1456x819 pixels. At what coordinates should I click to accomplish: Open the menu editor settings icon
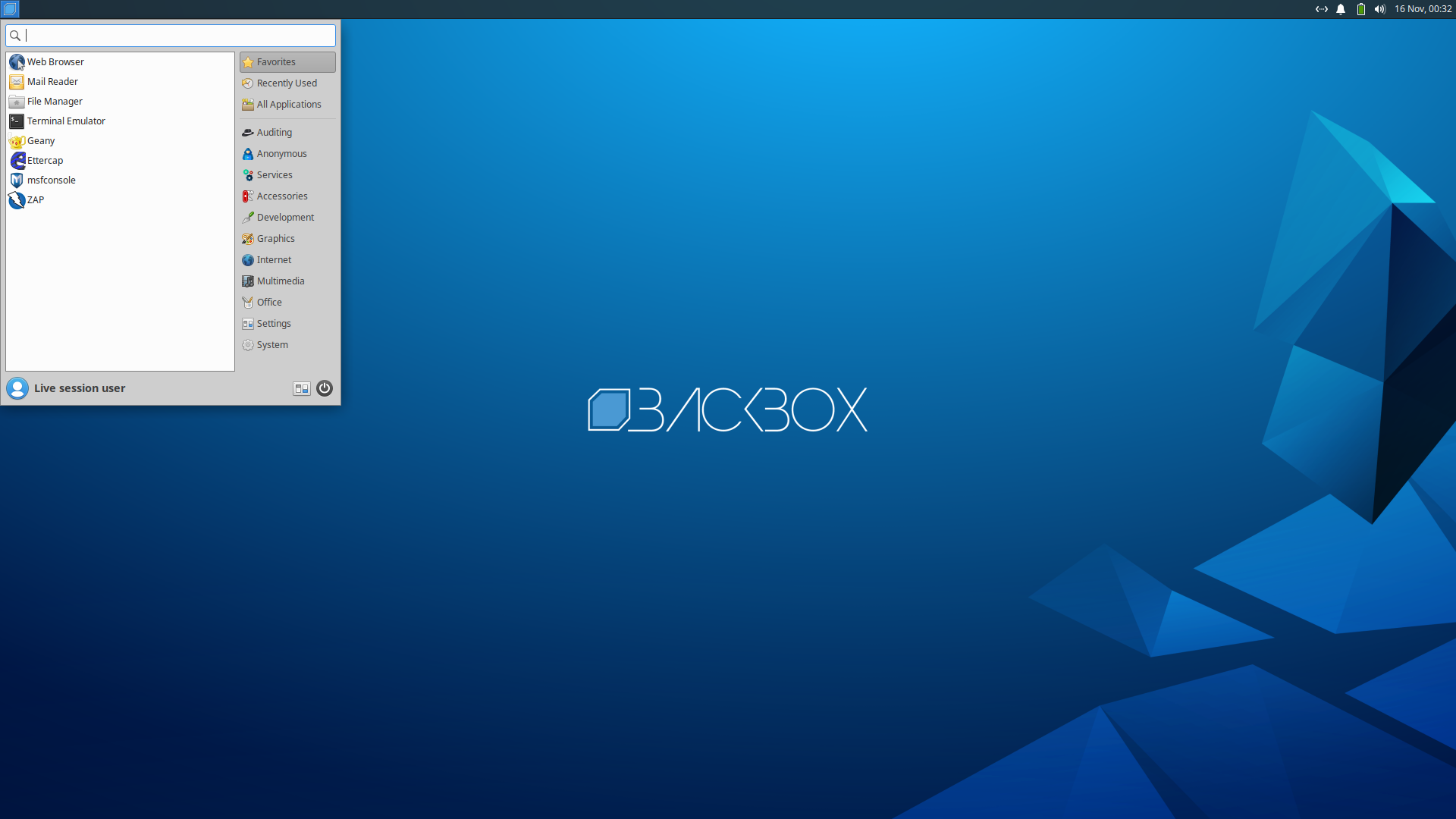[301, 388]
